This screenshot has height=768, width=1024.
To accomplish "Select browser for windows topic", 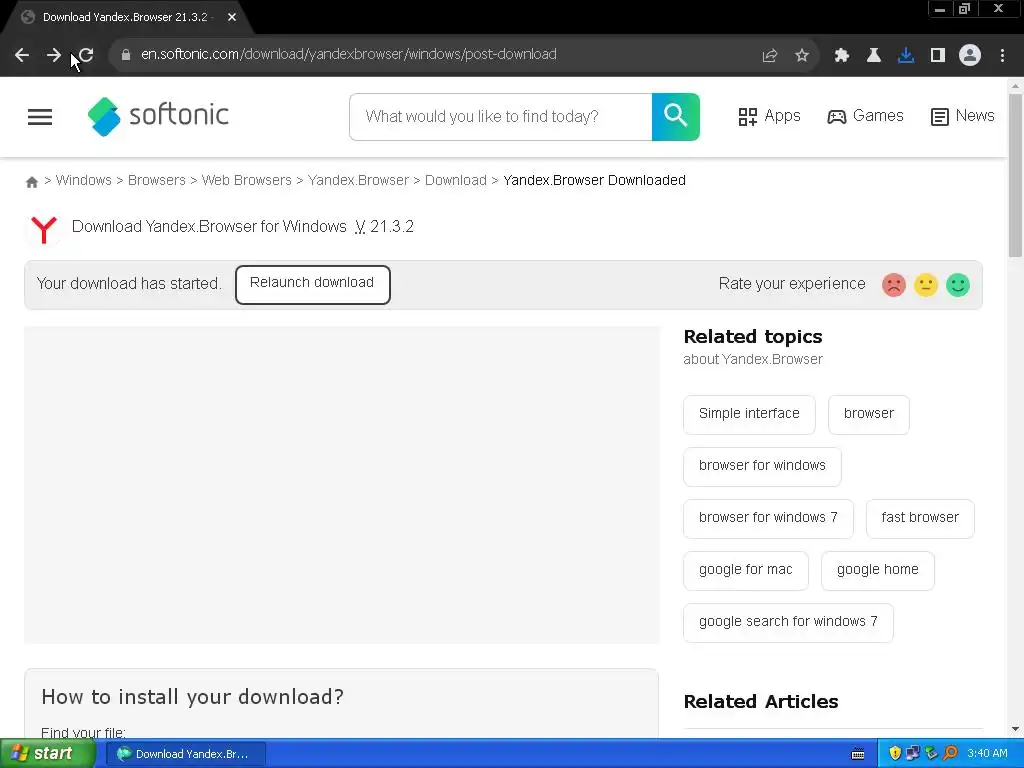I will (762, 466).
